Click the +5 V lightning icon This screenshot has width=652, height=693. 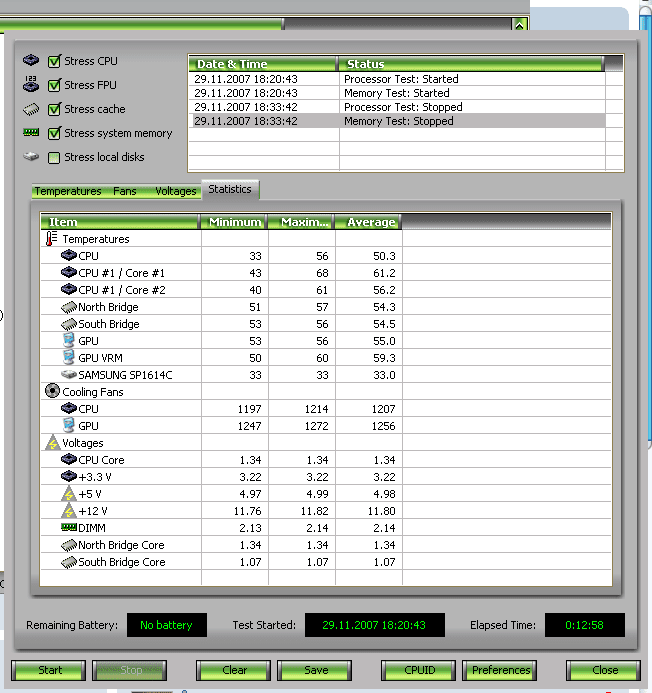point(69,493)
